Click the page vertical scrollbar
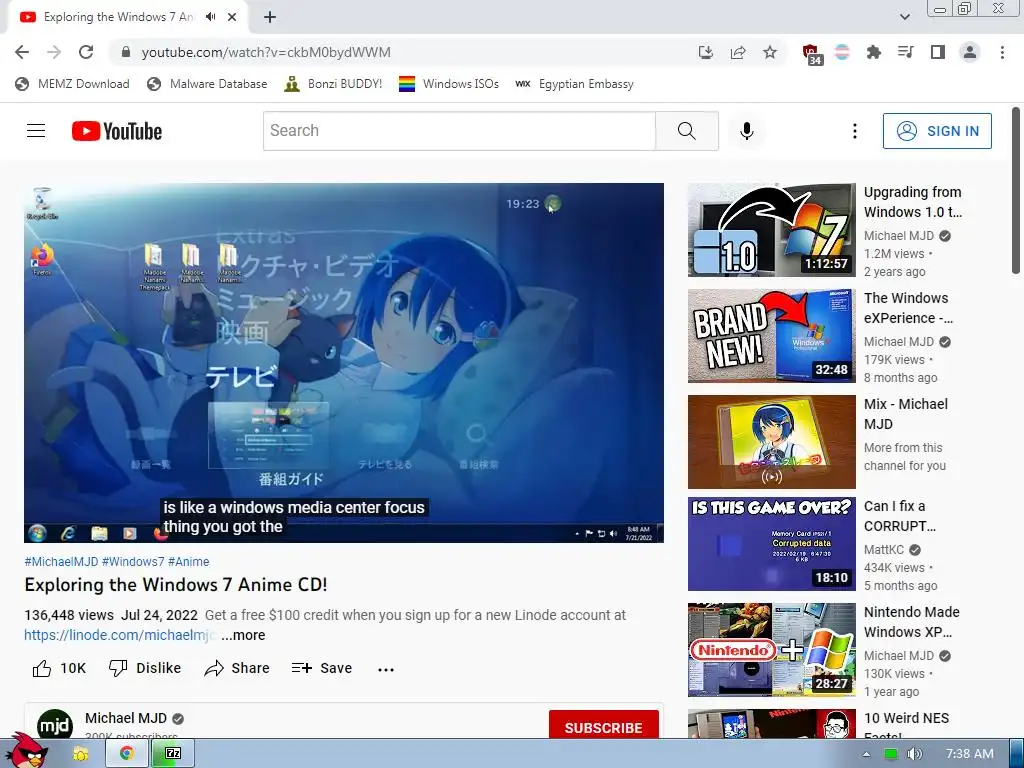 [1016, 191]
